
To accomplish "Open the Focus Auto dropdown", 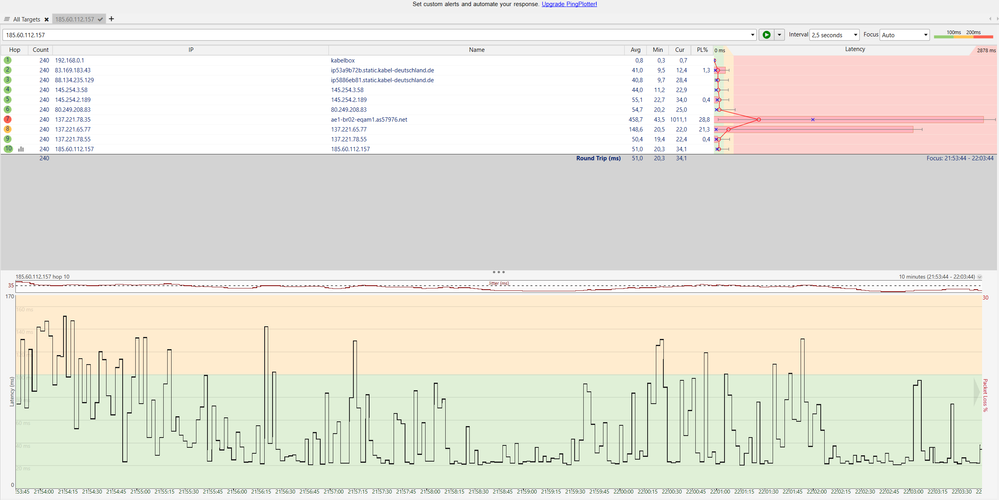I will (x=904, y=35).
